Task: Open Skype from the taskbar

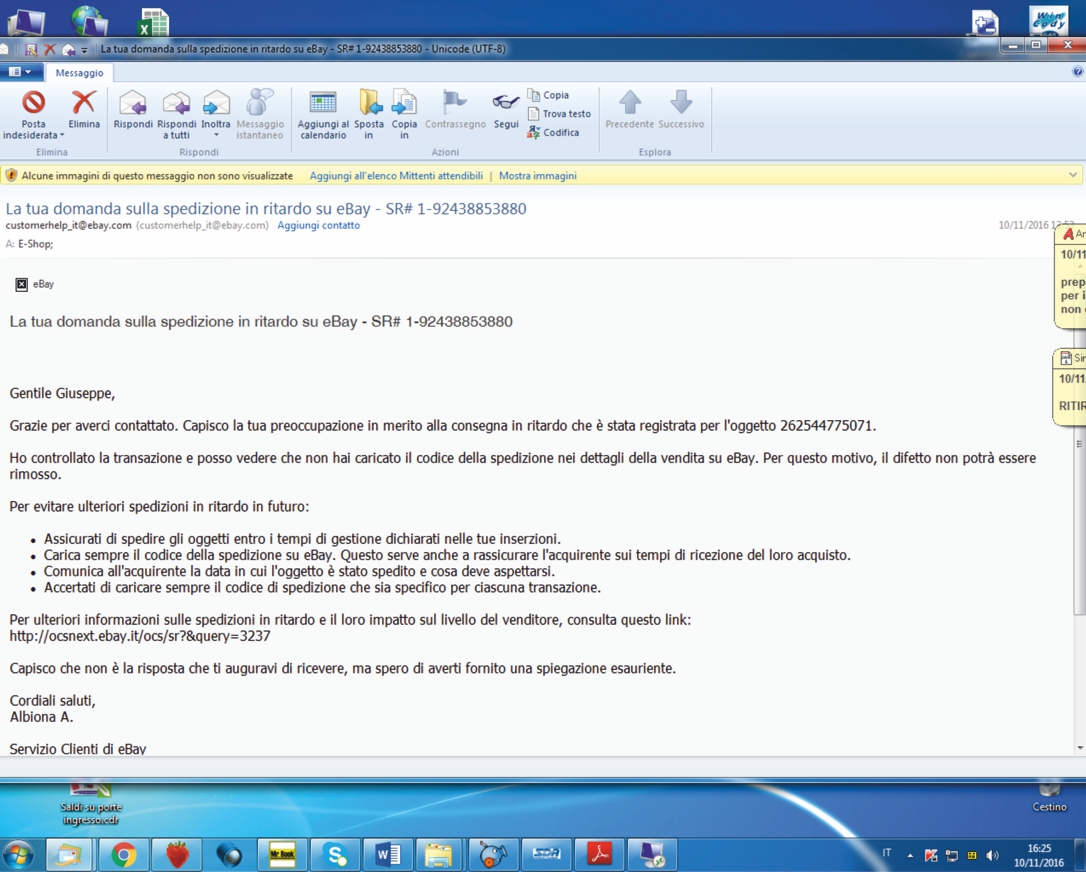Action: 335,855
